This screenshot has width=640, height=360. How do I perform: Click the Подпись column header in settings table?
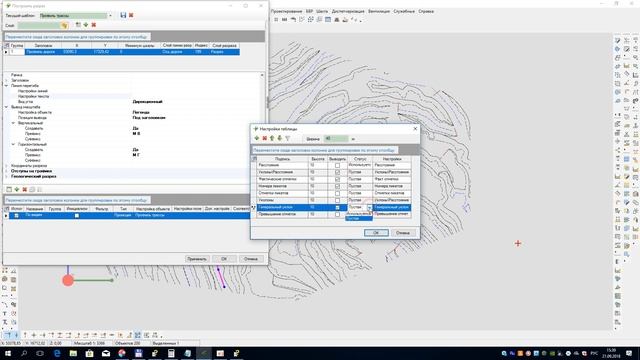(x=282, y=159)
